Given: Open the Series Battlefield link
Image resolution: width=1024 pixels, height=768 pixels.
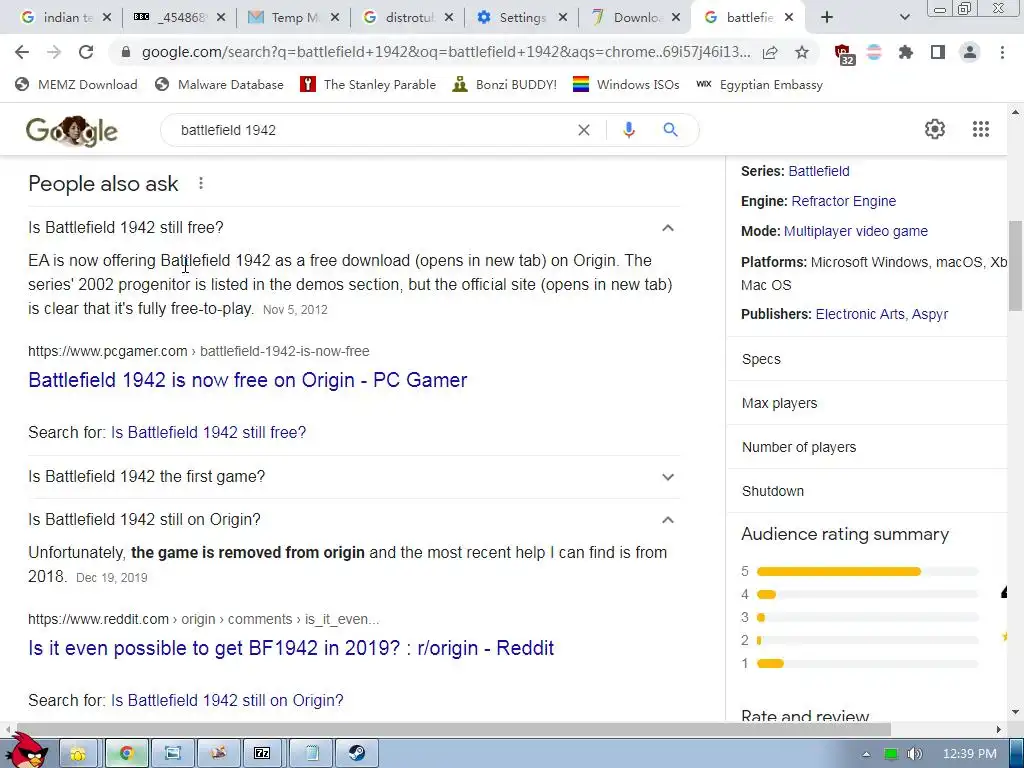Looking at the screenshot, I should 819,171.
